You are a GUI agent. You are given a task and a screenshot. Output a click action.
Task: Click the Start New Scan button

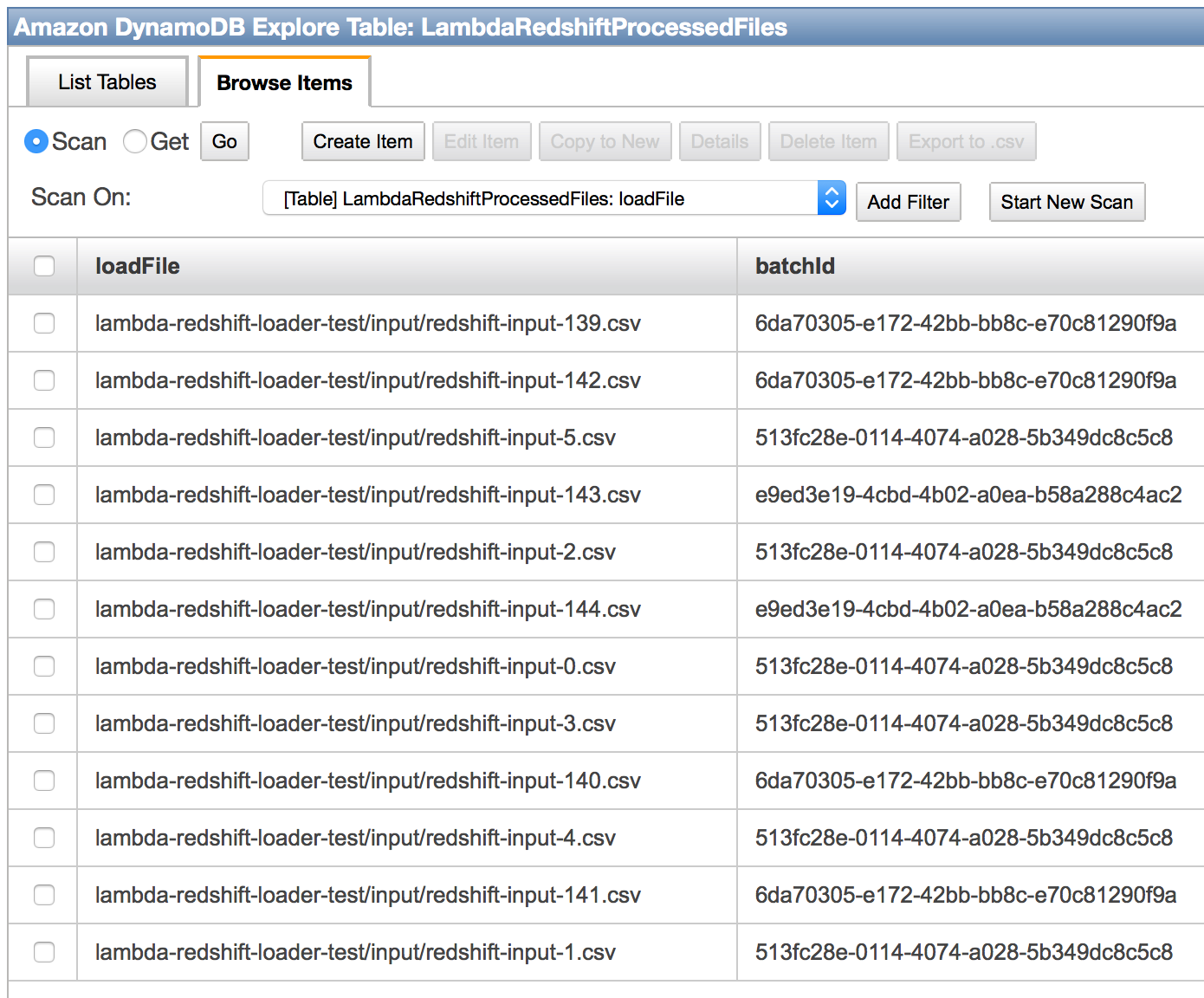(1067, 202)
